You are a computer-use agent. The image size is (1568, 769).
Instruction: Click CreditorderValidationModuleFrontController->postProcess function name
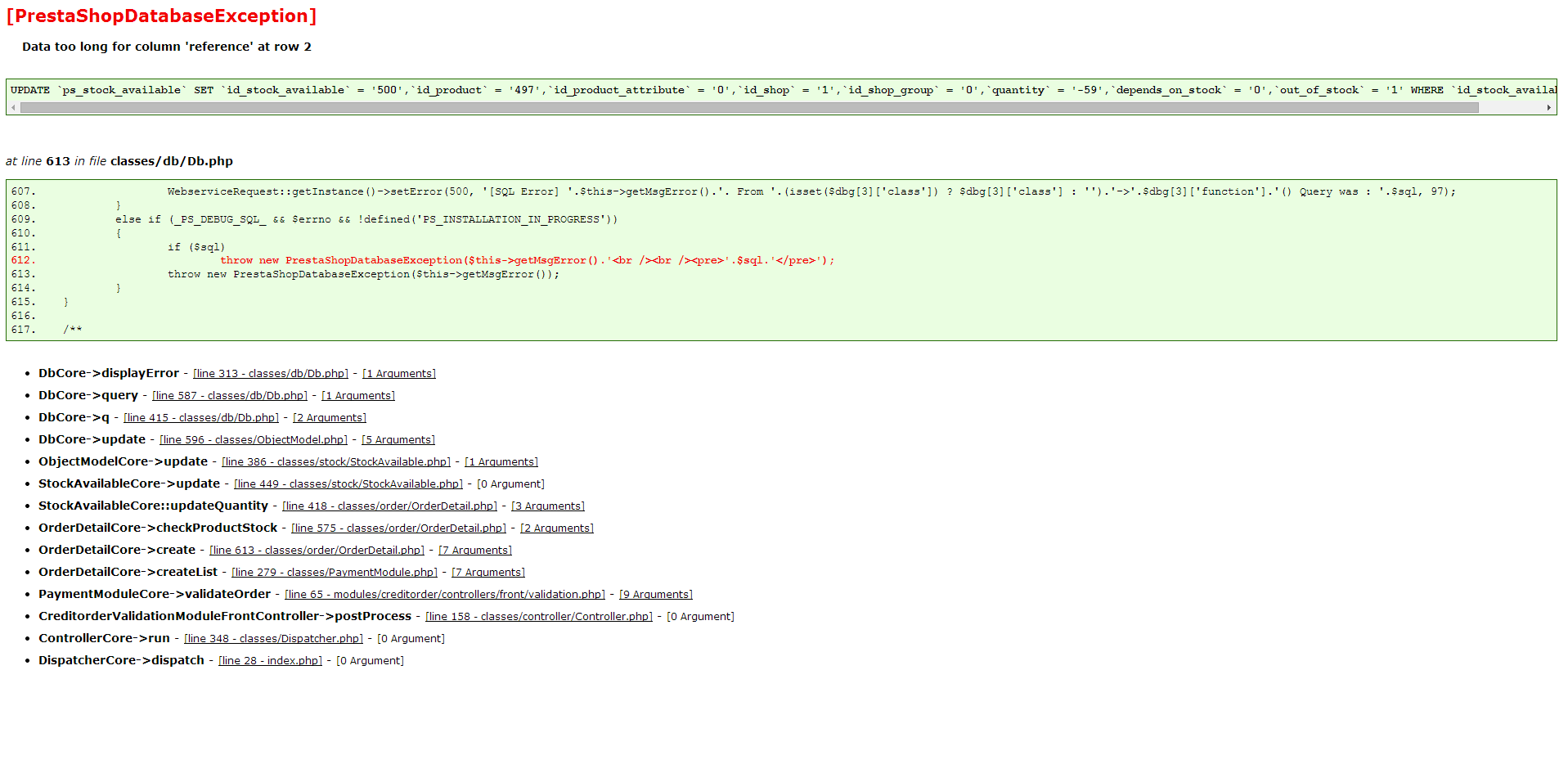click(225, 616)
